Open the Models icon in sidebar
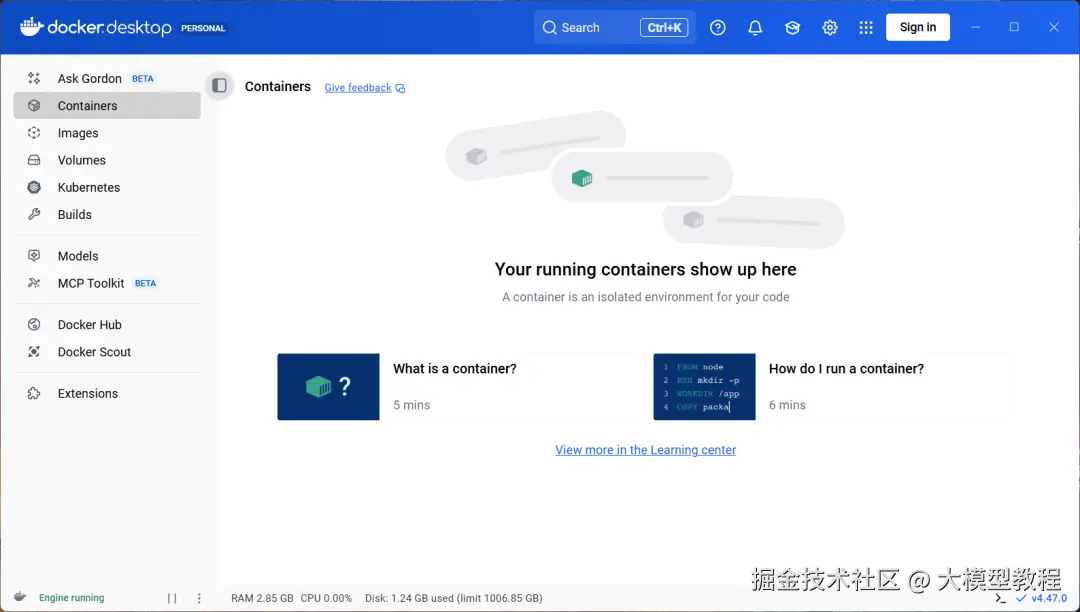 click(x=34, y=255)
